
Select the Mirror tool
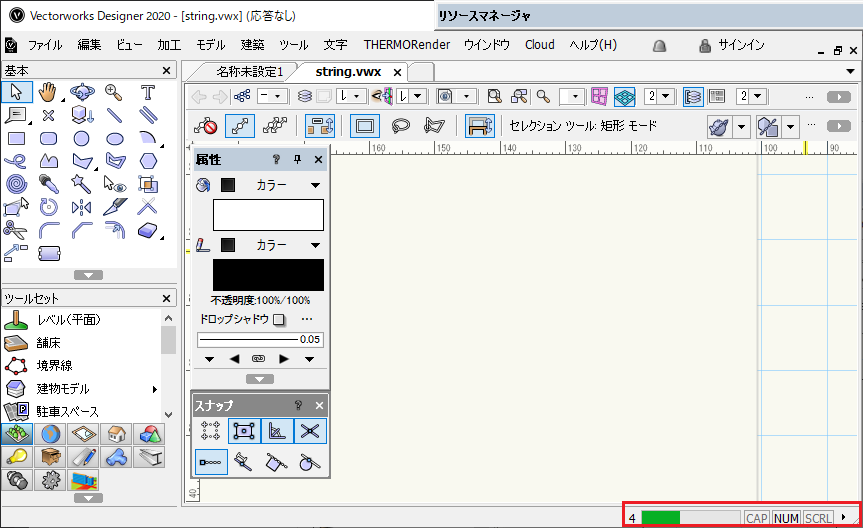tap(81, 207)
